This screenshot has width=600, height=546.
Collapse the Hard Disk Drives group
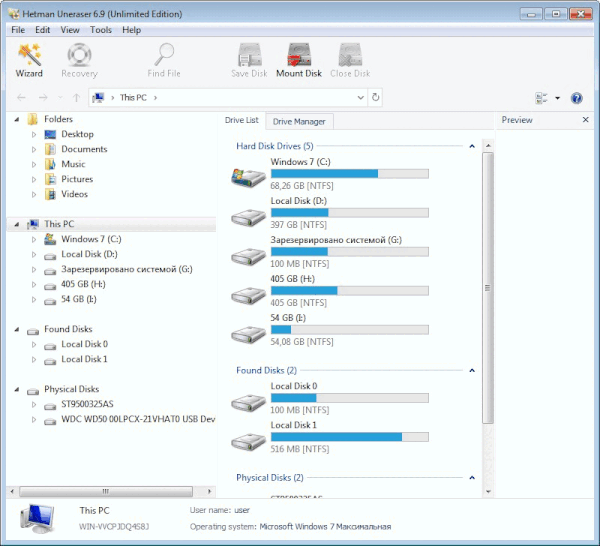472,146
